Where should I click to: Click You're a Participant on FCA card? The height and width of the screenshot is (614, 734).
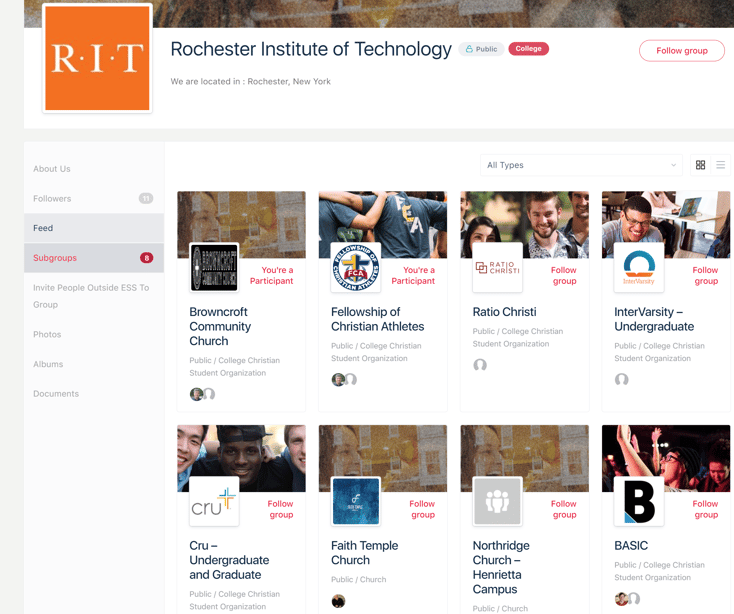tap(413, 276)
